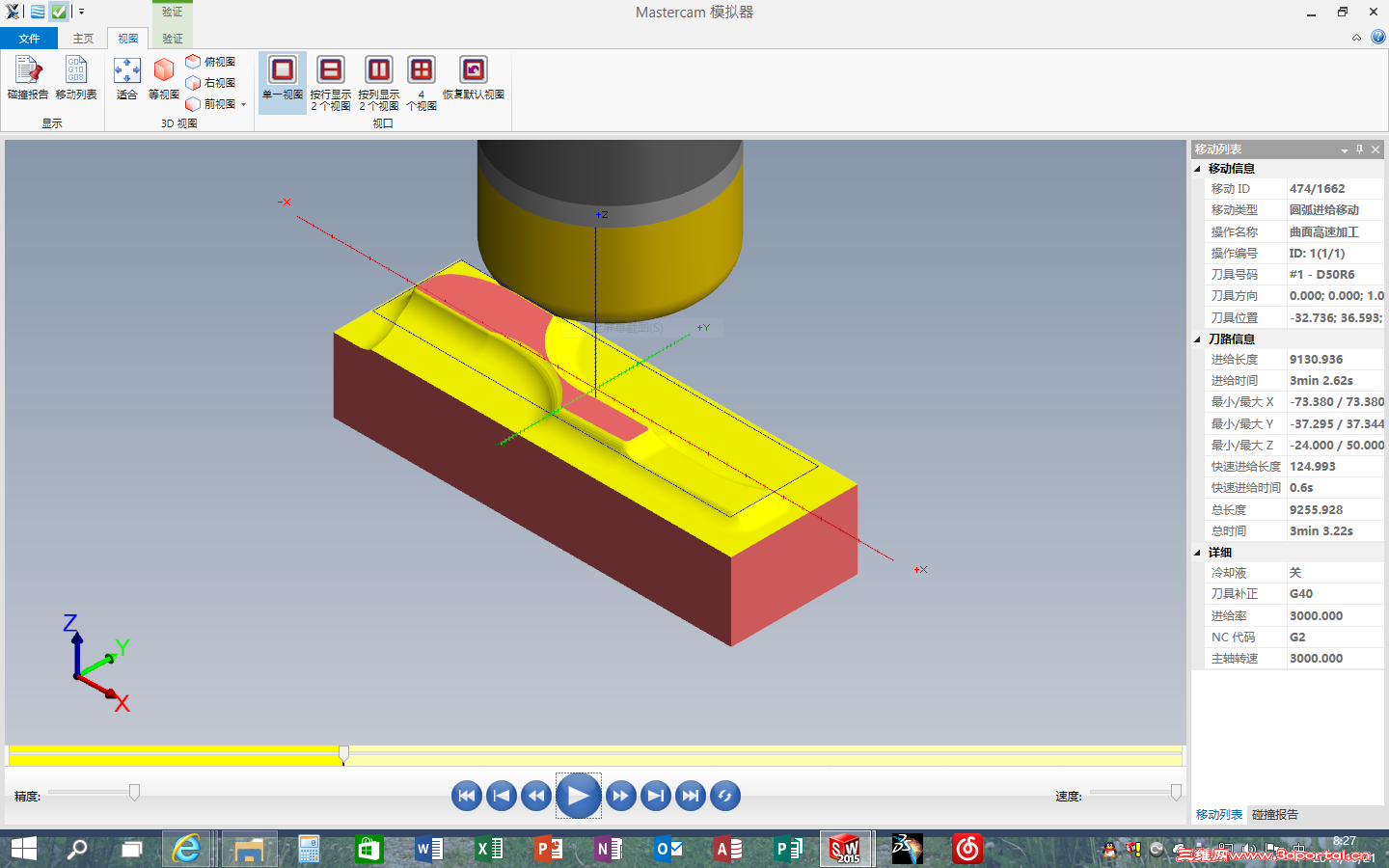The height and width of the screenshot is (868, 1389).
Task: Open the 前视图 dropdown arrow
Action: (244, 104)
